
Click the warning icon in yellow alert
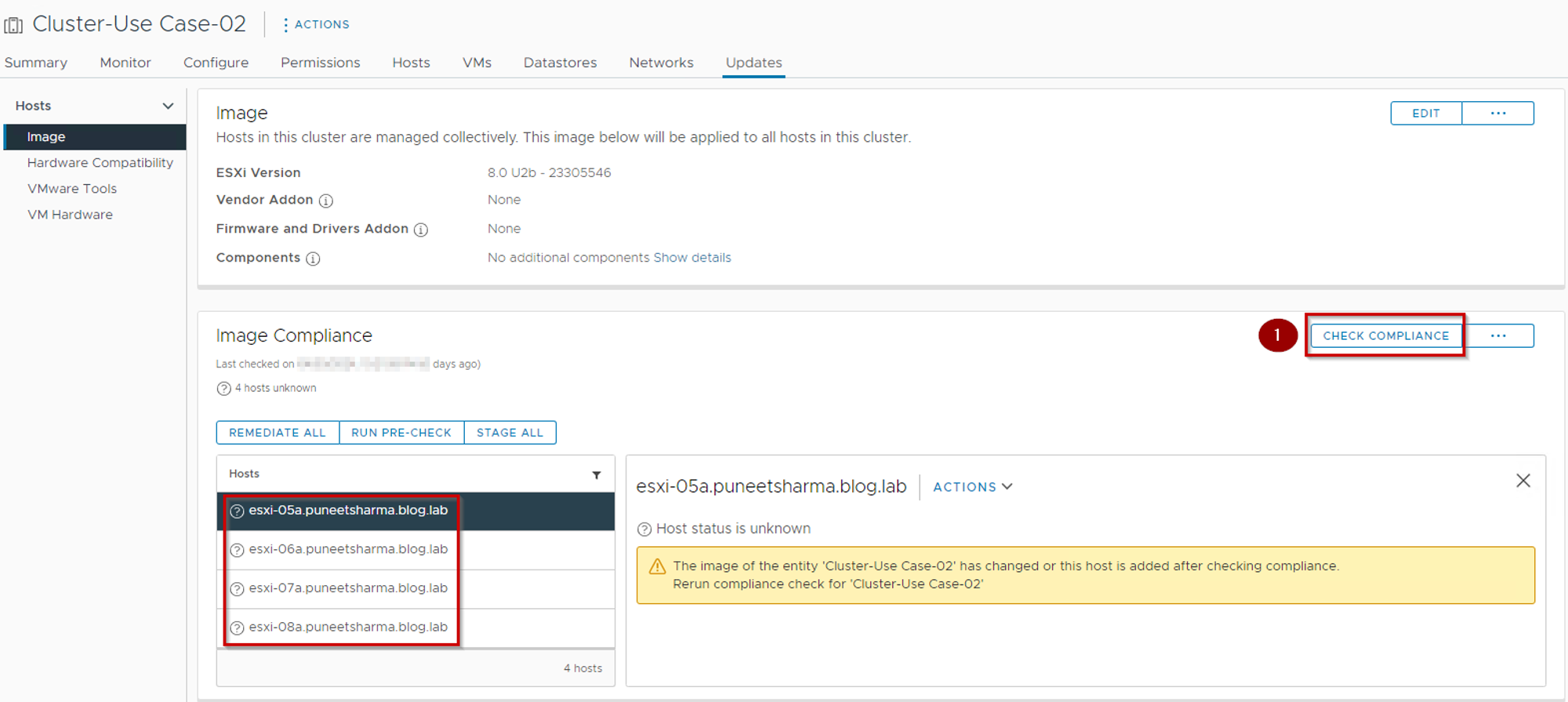(x=657, y=566)
